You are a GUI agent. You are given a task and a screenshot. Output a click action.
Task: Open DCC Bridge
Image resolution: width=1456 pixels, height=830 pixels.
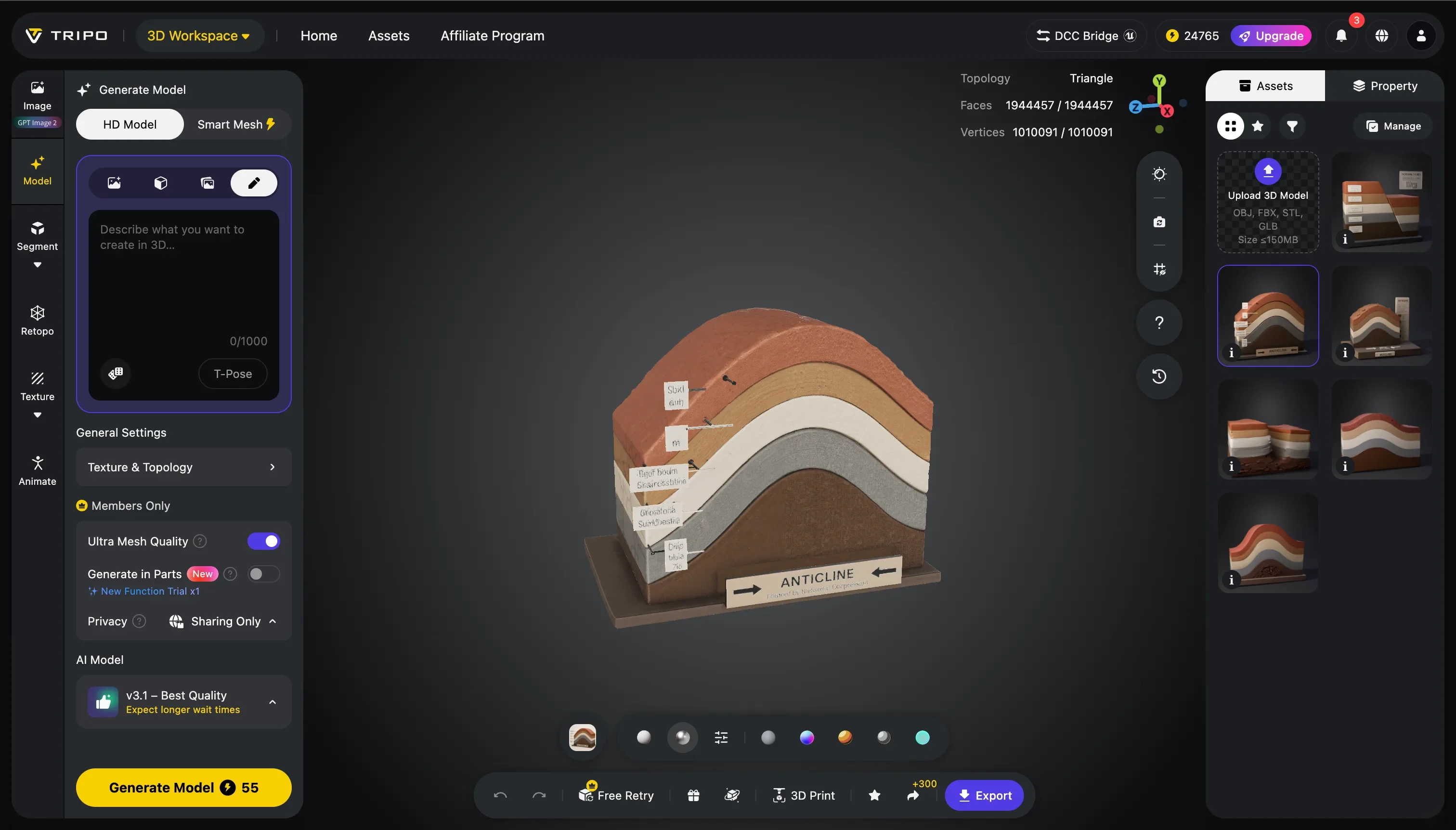tap(1087, 35)
